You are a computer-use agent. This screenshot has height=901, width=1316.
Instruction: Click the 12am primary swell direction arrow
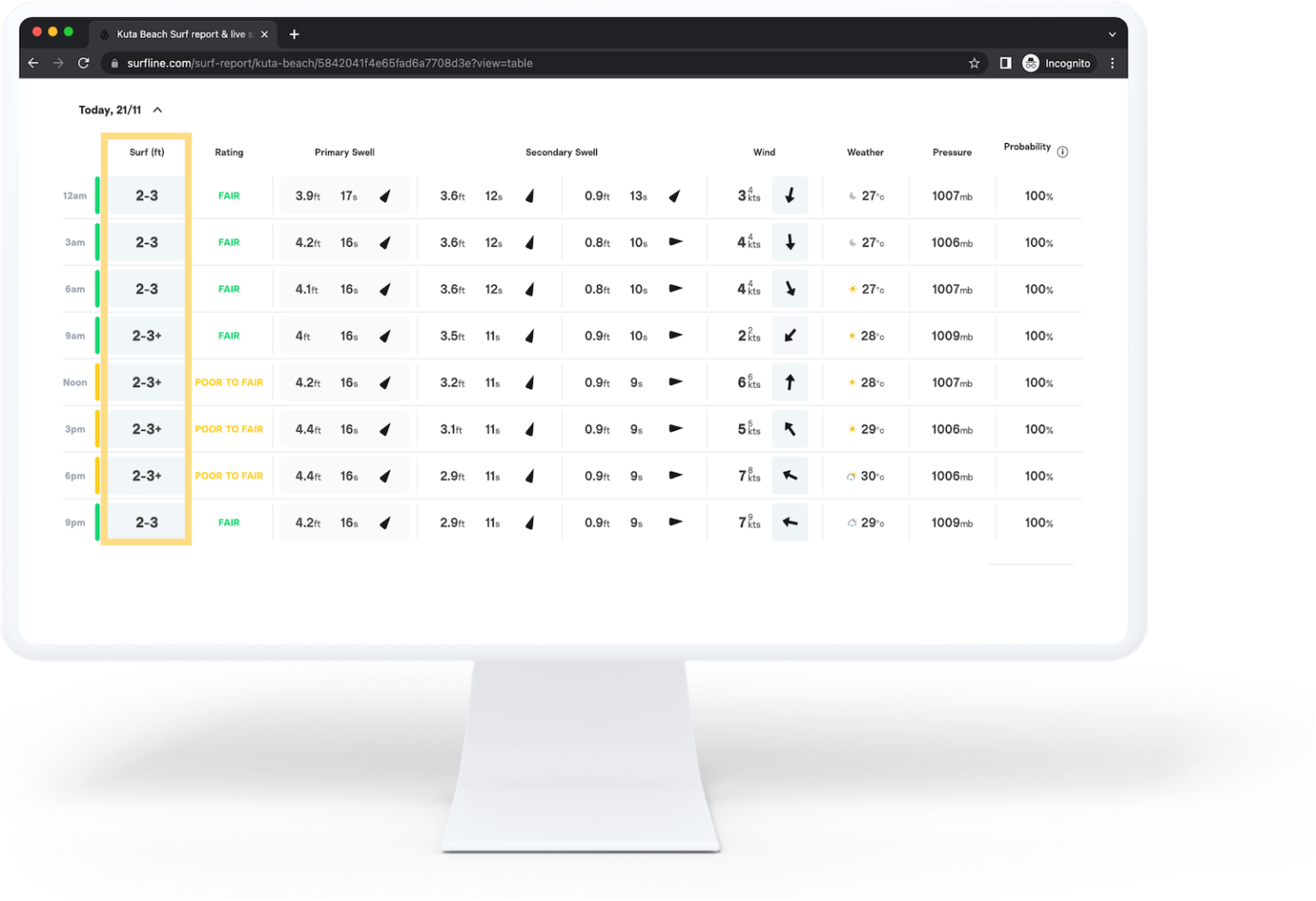[x=386, y=196]
